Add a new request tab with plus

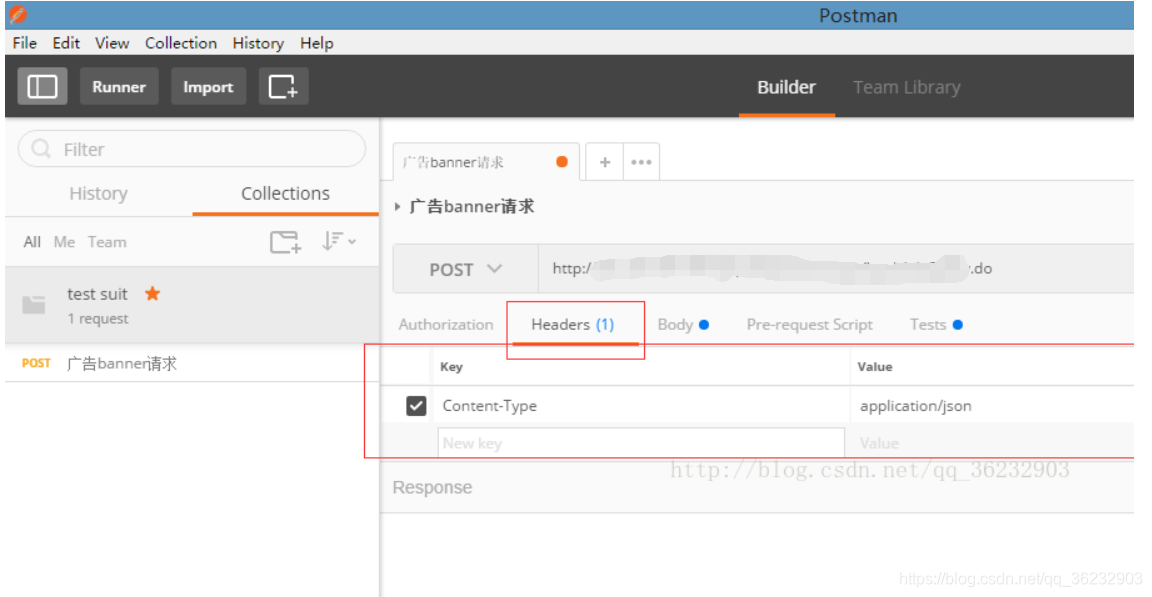coord(605,162)
